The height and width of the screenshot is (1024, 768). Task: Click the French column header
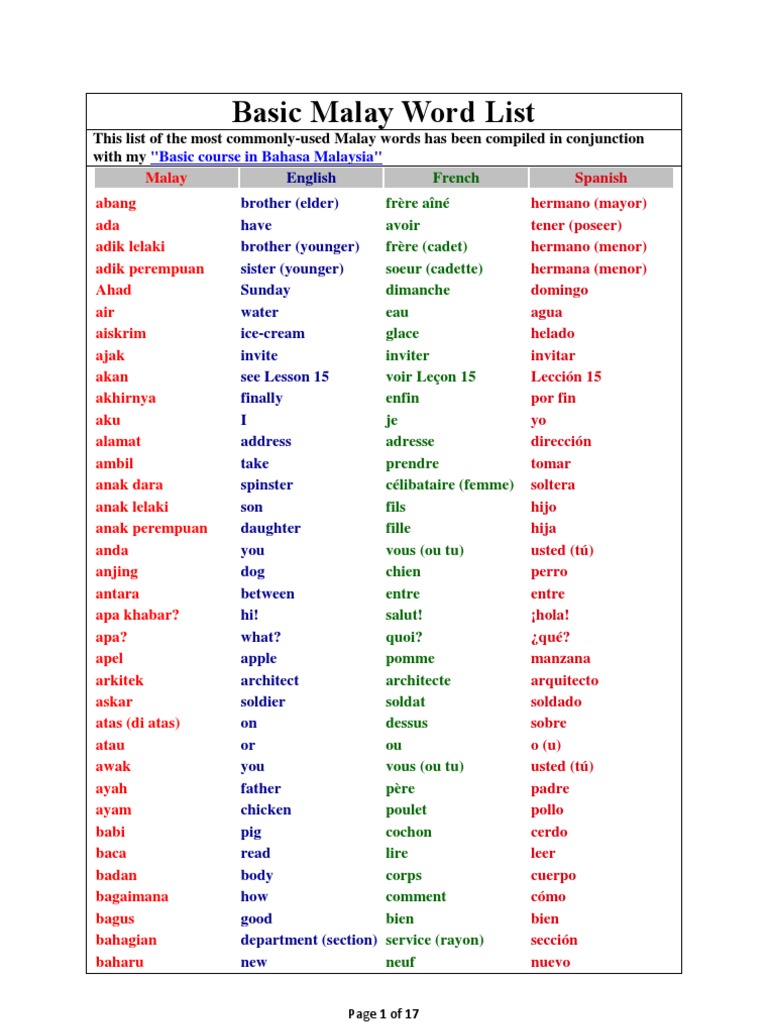(456, 178)
